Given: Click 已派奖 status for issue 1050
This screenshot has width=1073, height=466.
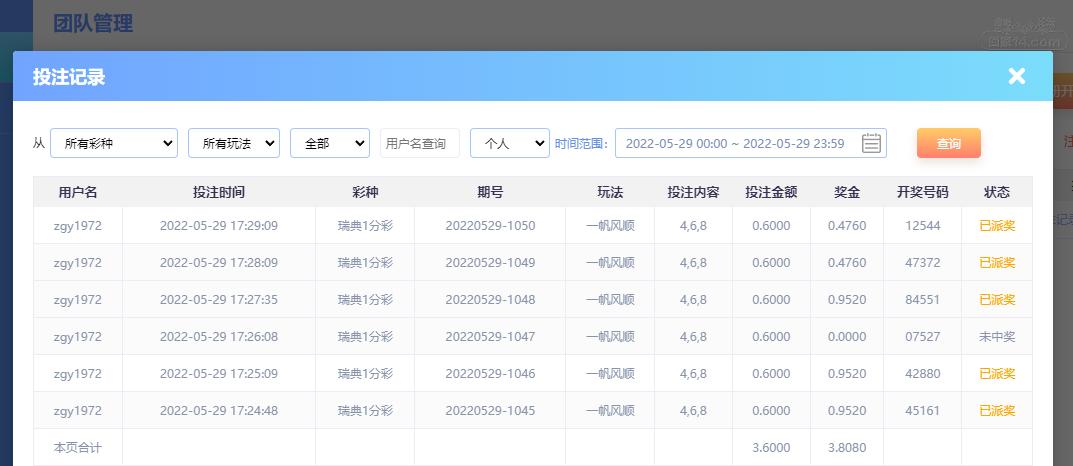Looking at the screenshot, I should coord(997,226).
